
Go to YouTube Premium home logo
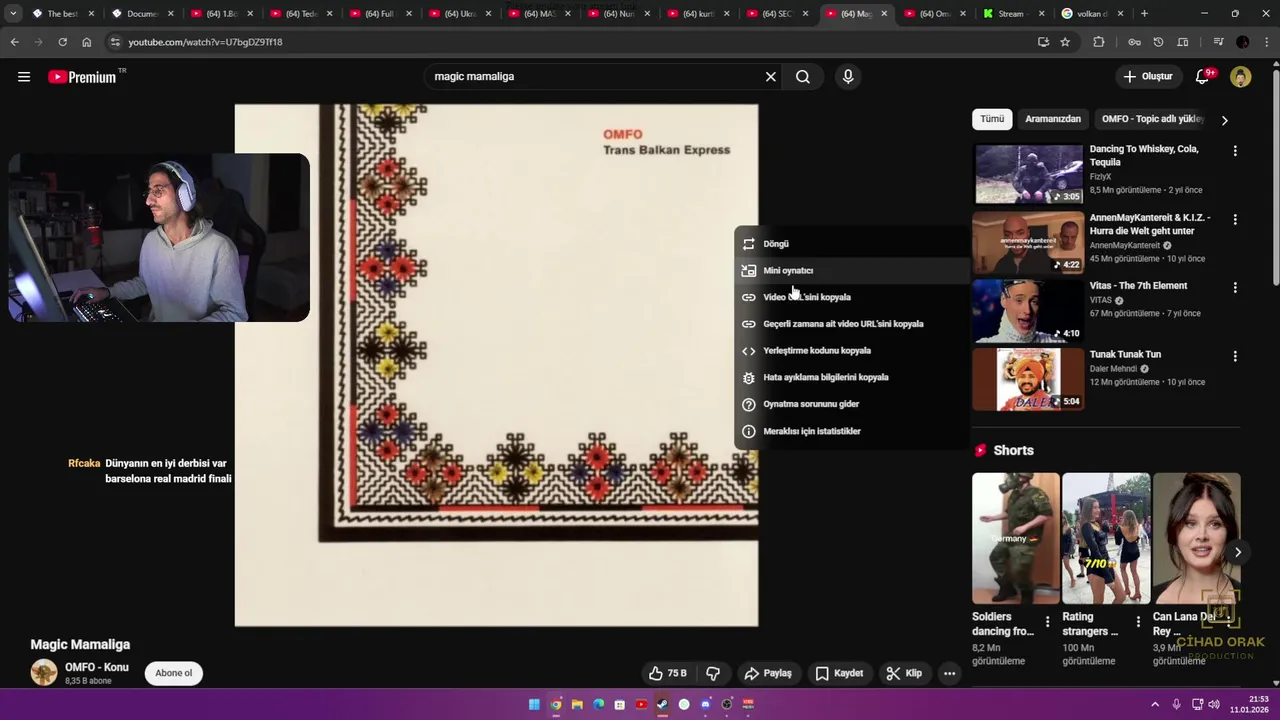pyautogui.click(x=82, y=77)
